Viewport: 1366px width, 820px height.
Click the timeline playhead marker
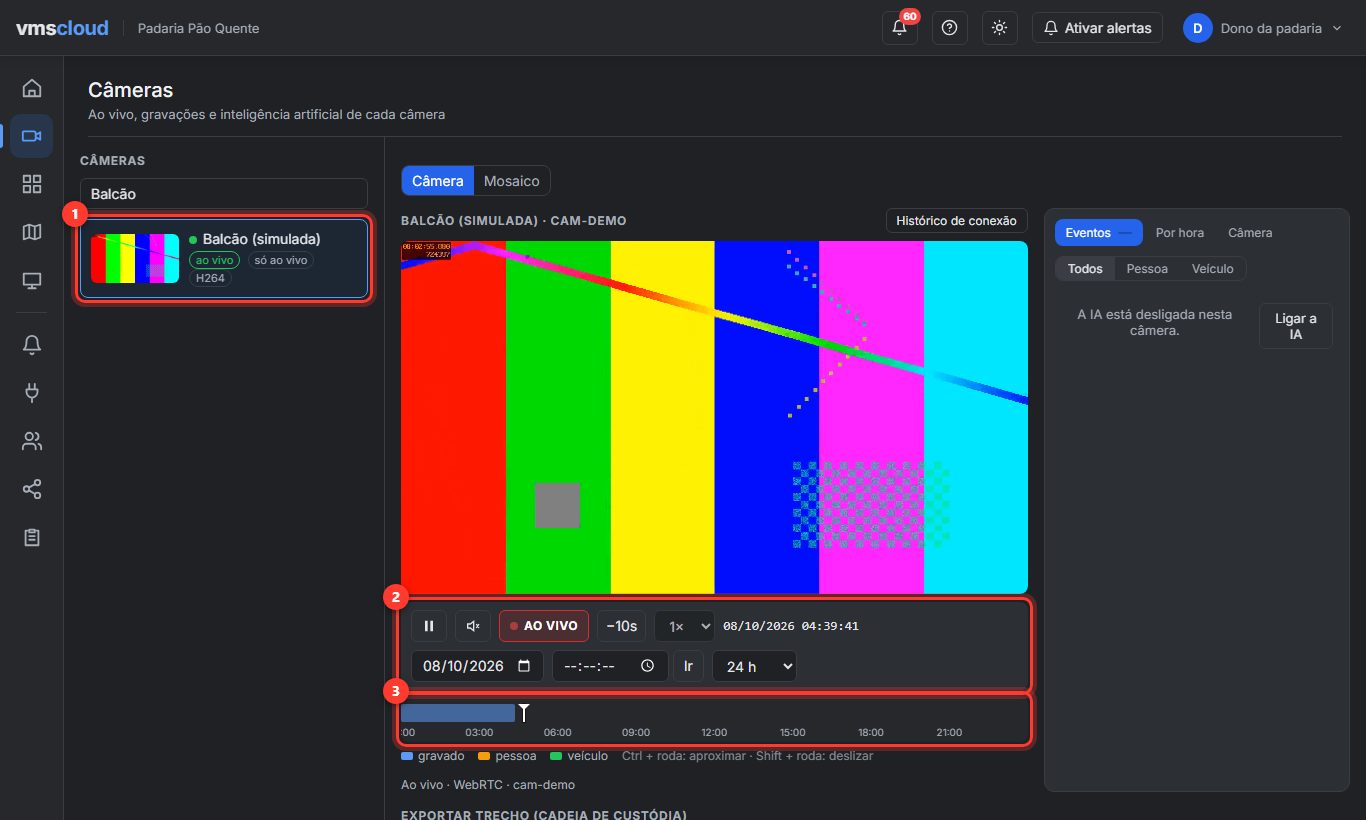523,712
